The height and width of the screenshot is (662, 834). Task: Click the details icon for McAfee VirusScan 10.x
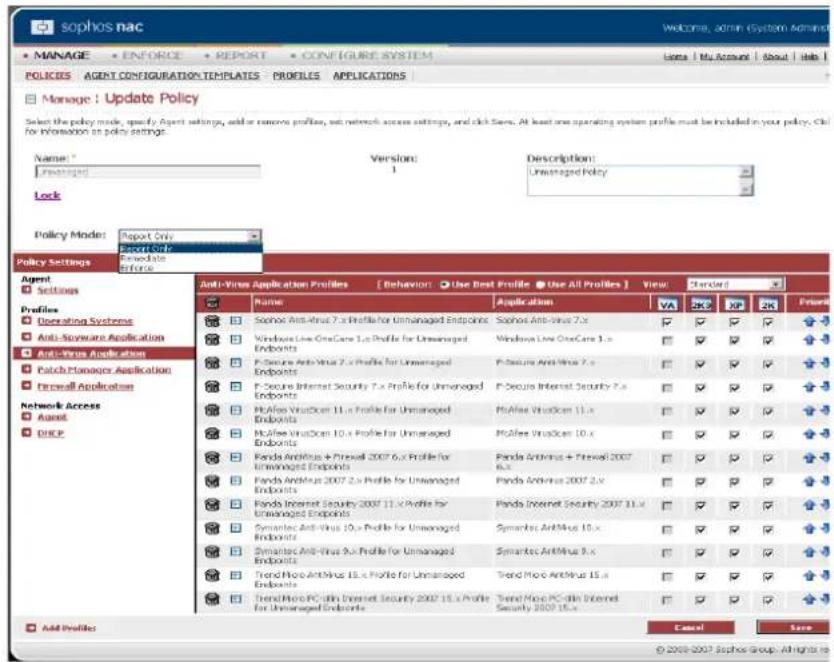(x=236, y=433)
